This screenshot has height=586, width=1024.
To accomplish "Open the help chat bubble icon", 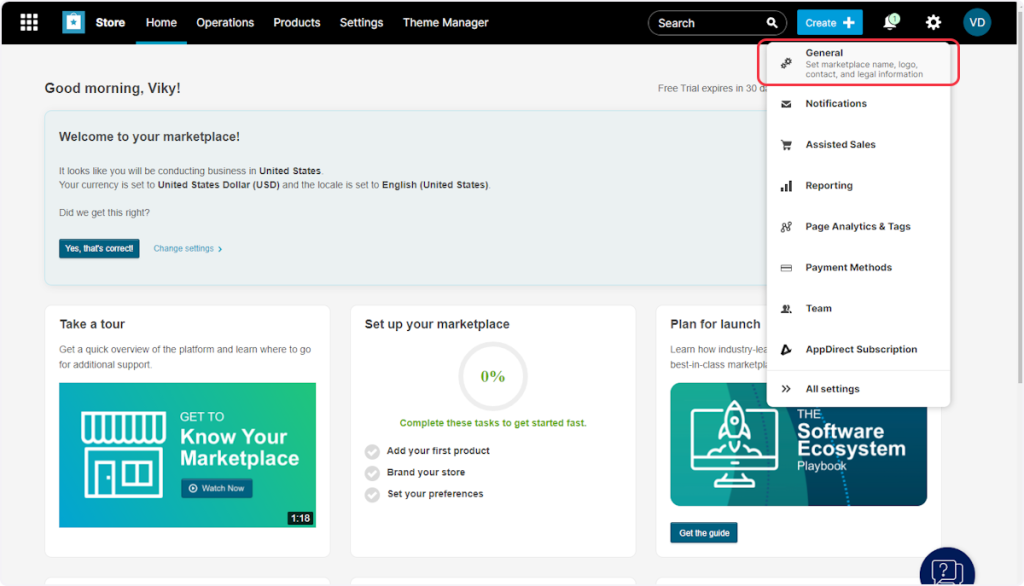I will [x=946, y=570].
